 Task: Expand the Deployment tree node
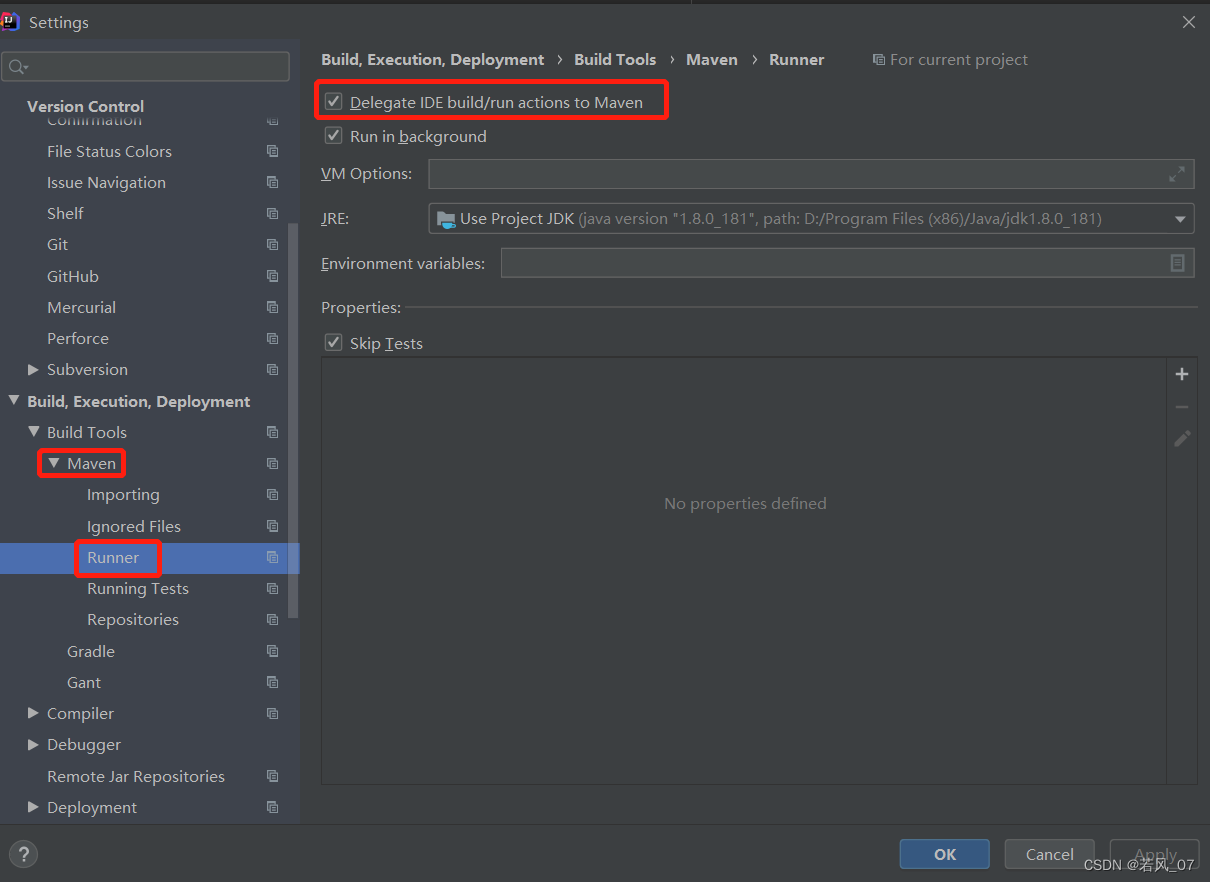click(x=33, y=807)
